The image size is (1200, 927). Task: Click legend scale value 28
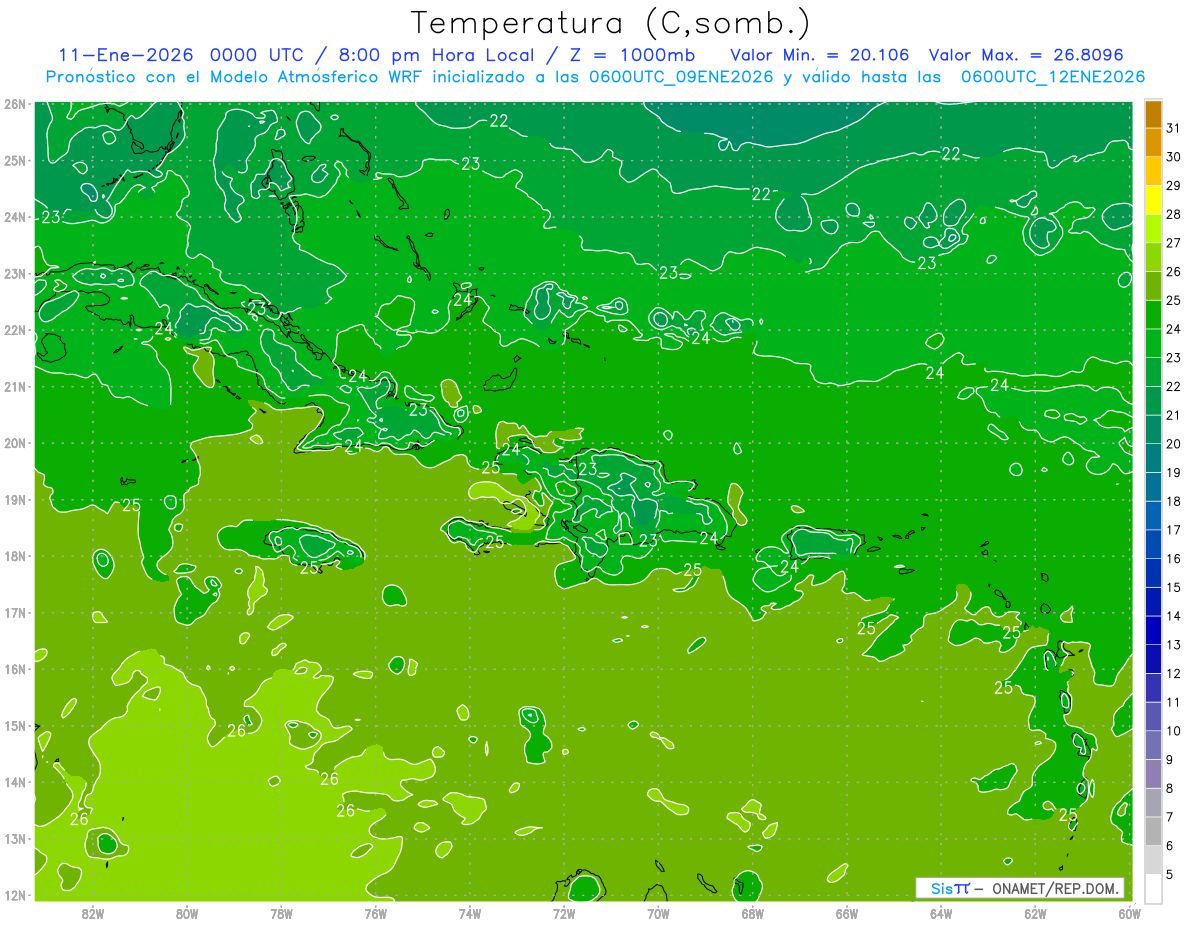click(x=1174, y=214)
